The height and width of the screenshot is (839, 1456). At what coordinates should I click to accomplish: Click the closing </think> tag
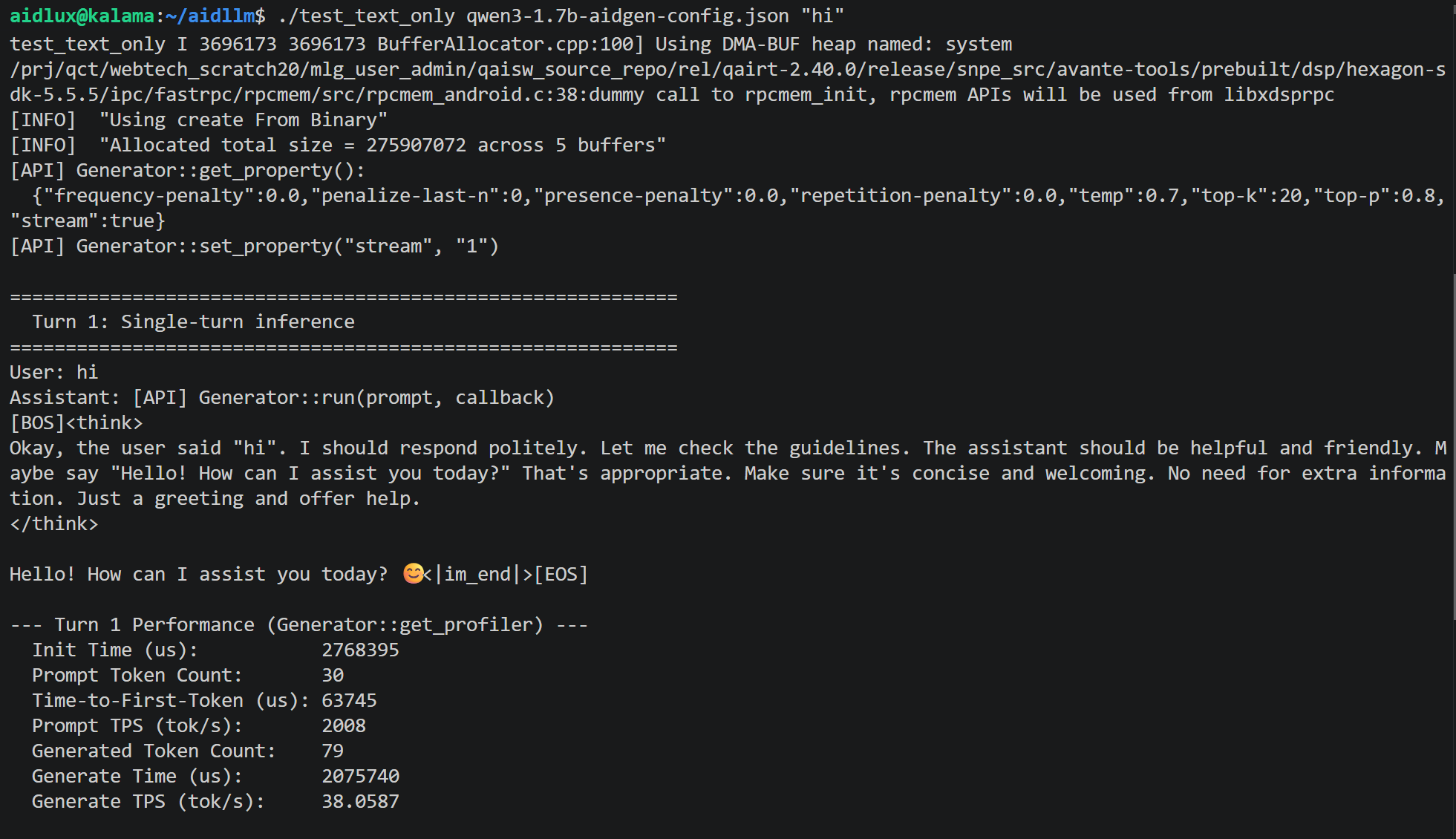point(54,523)
